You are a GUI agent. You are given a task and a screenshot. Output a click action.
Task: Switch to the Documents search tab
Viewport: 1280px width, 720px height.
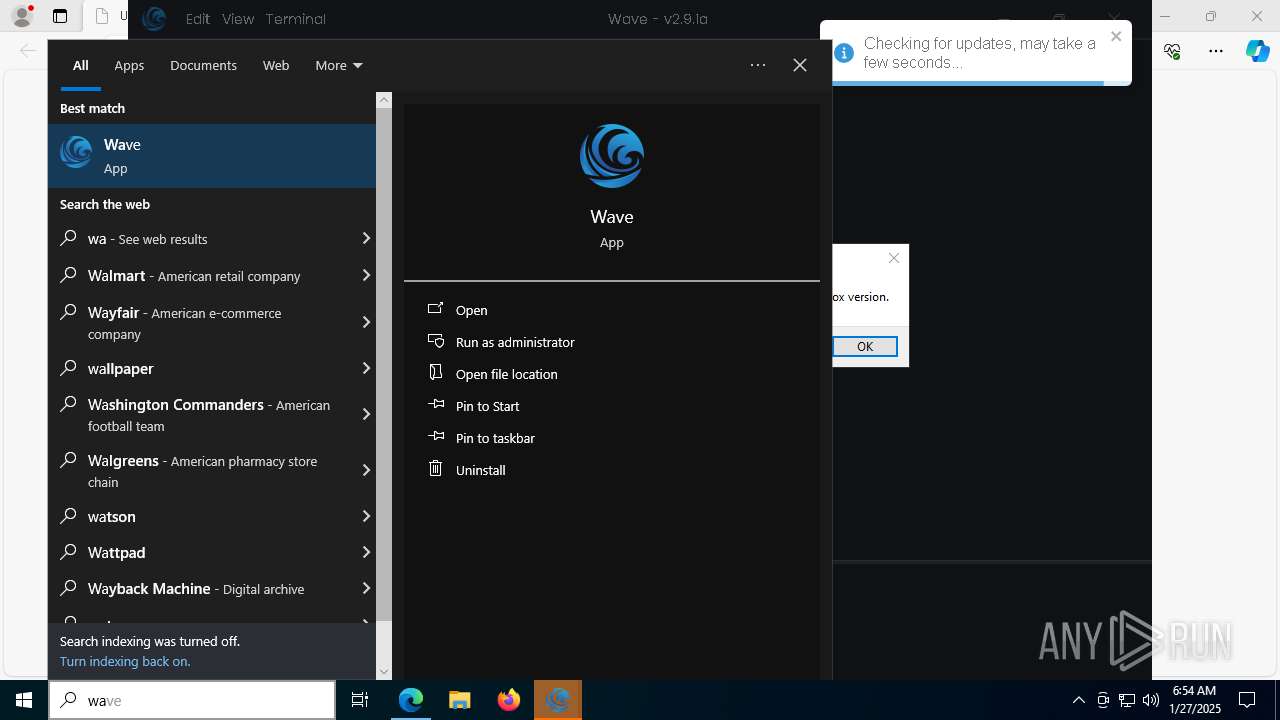(203, 65)
